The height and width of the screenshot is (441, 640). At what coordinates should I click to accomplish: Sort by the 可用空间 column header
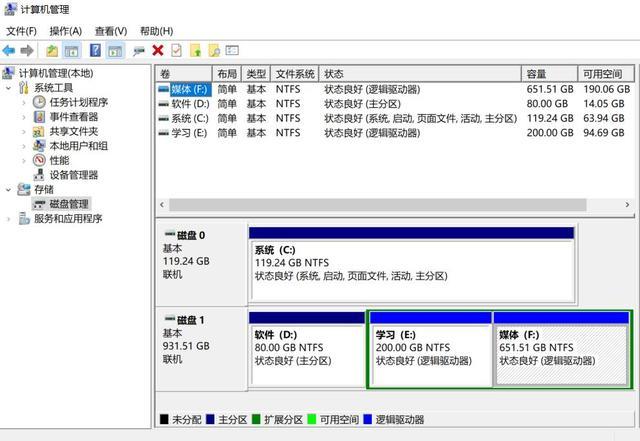coord(606,74)
